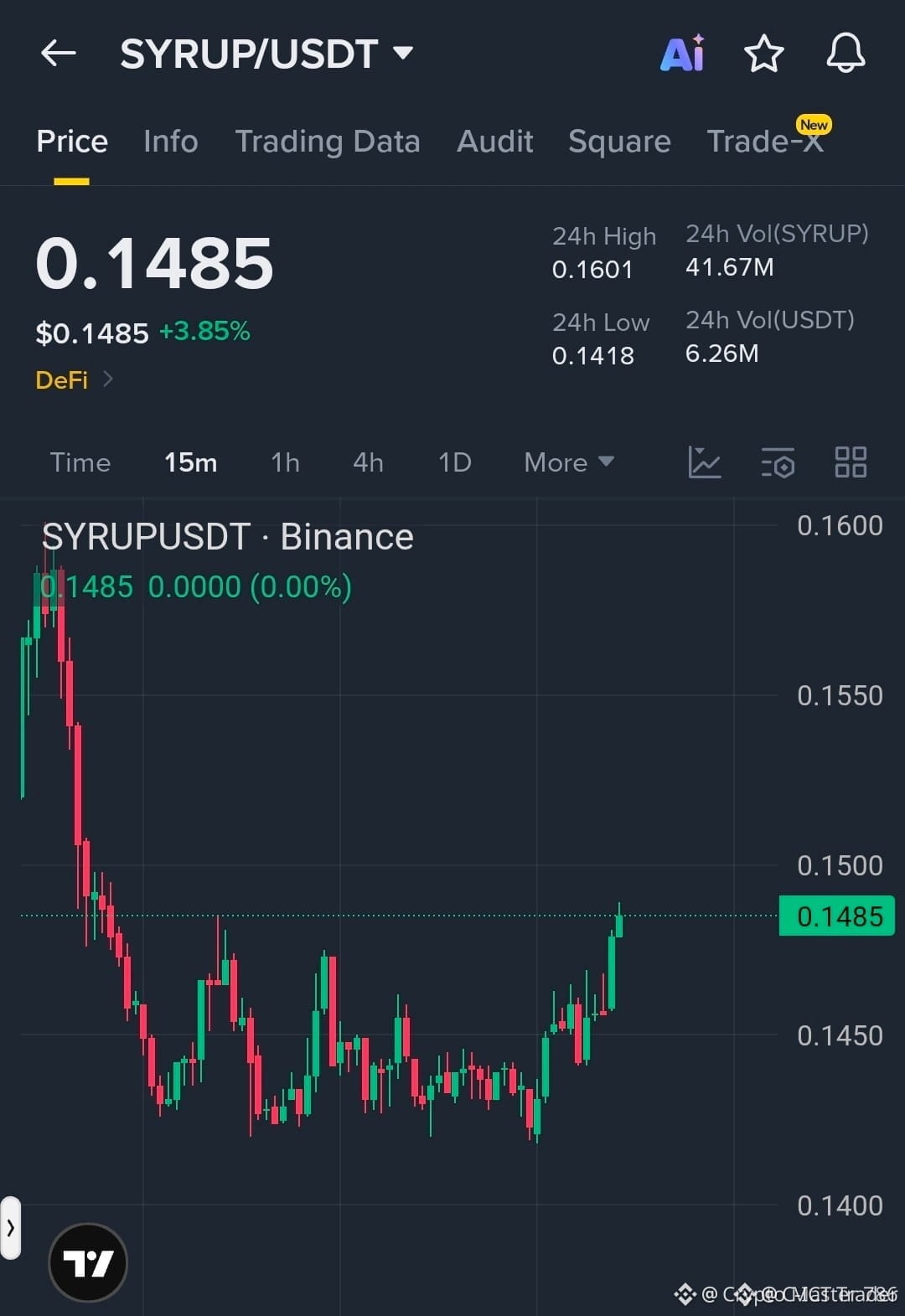Click the +3.85% change value
The width and height of the screenshot is (905, 1316).
click(x=204, y=331)
